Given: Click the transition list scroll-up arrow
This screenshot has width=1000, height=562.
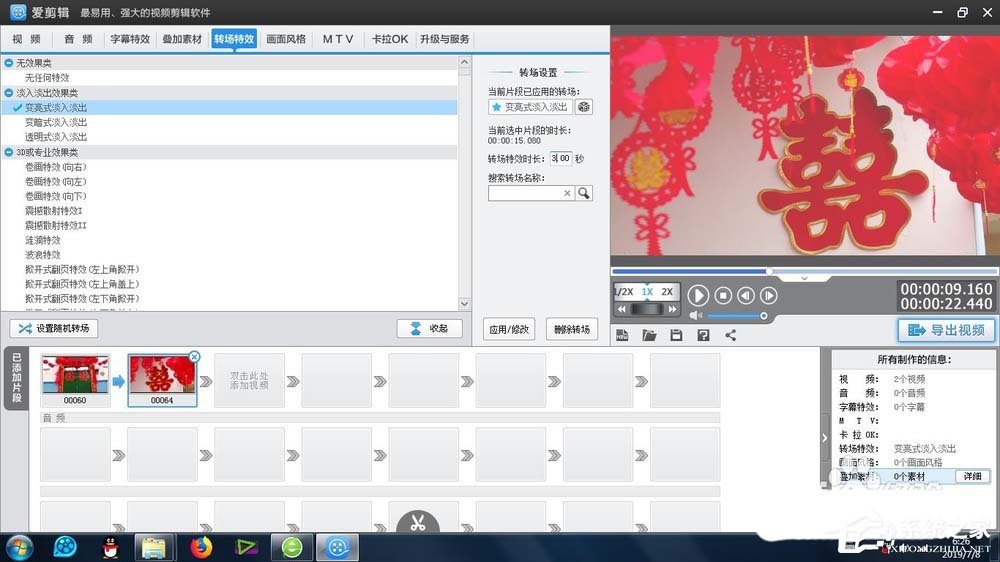Looking at the screenshot, I should click(464, 63).
